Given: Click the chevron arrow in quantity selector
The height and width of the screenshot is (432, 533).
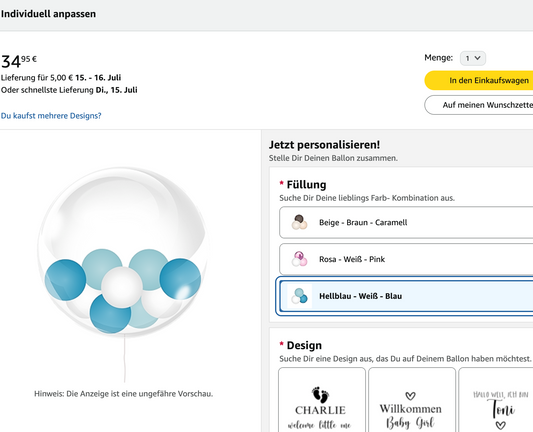Looking at the screenshot, I should (x=478, y=58).
